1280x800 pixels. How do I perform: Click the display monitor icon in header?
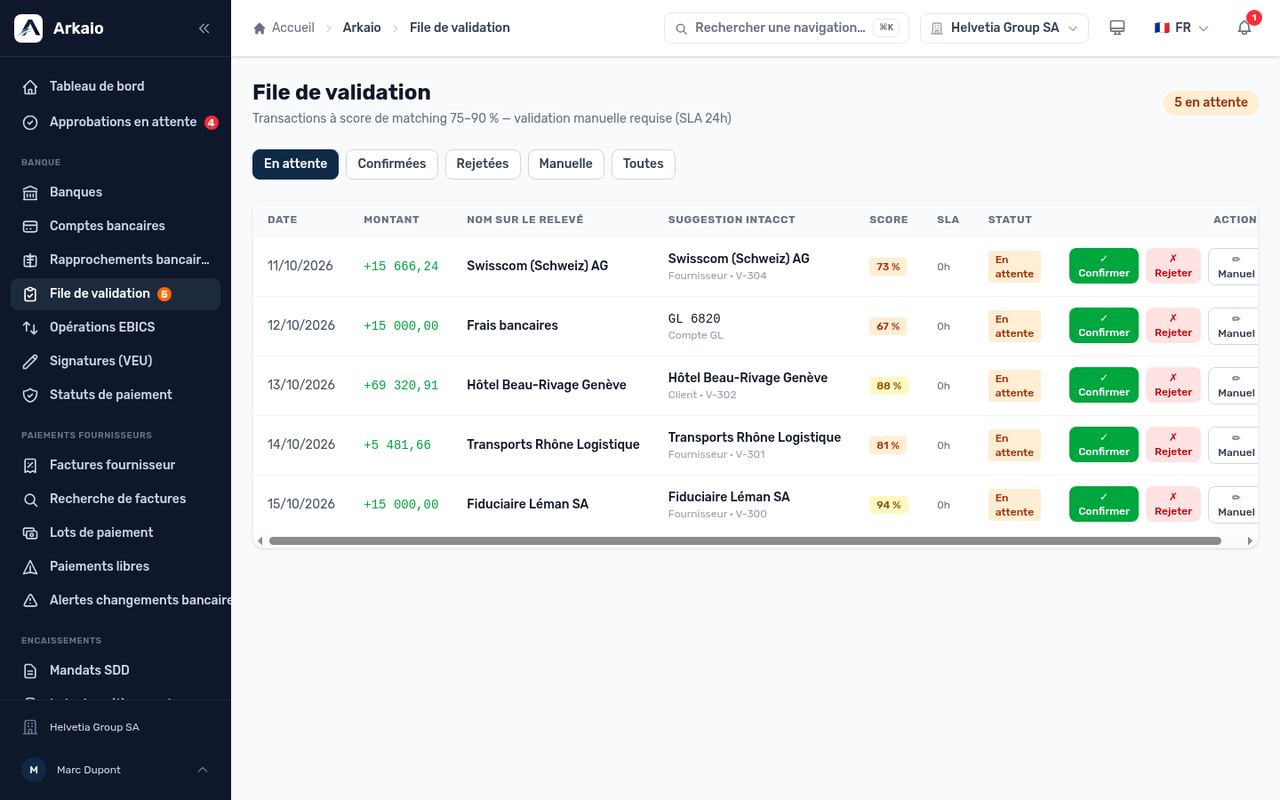[1118, 28]
